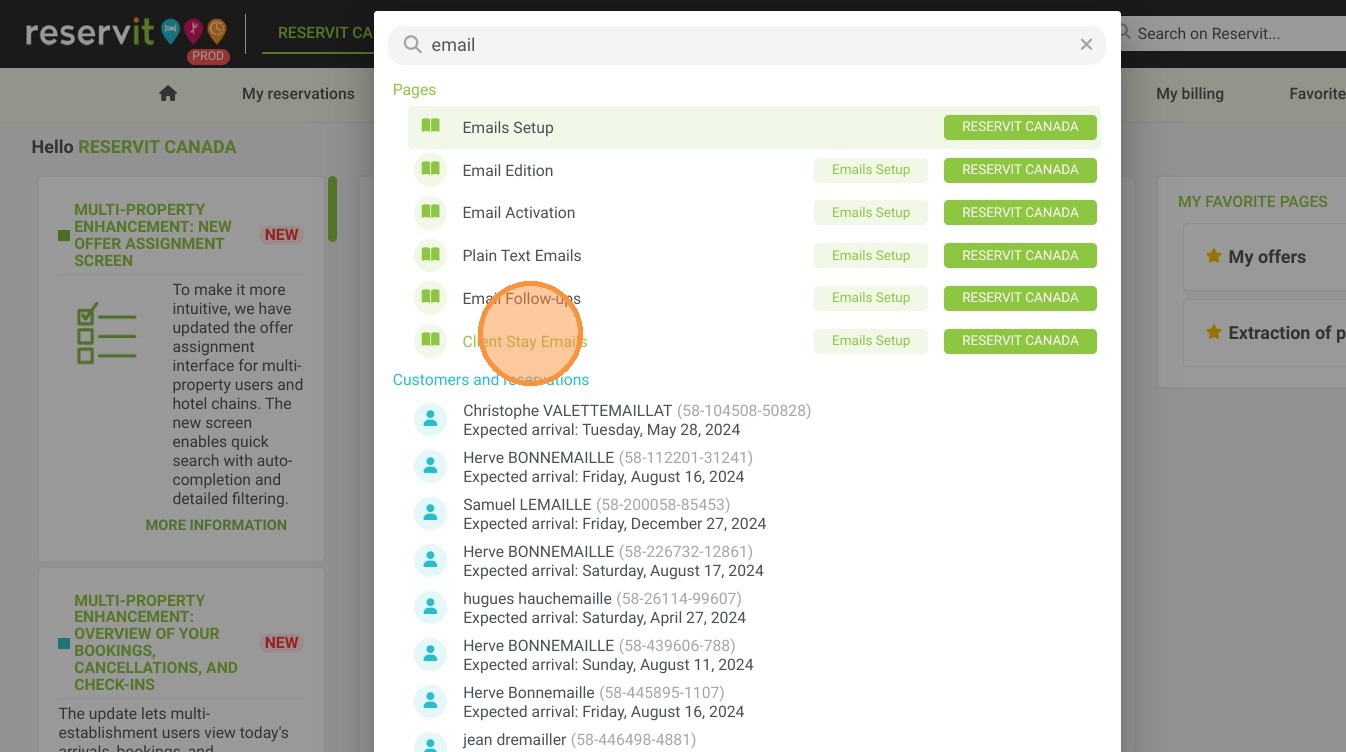Click person icon for Herve BONNEMAILLE 58-439606-788
1346x752 pixels.
pos(430,655)
